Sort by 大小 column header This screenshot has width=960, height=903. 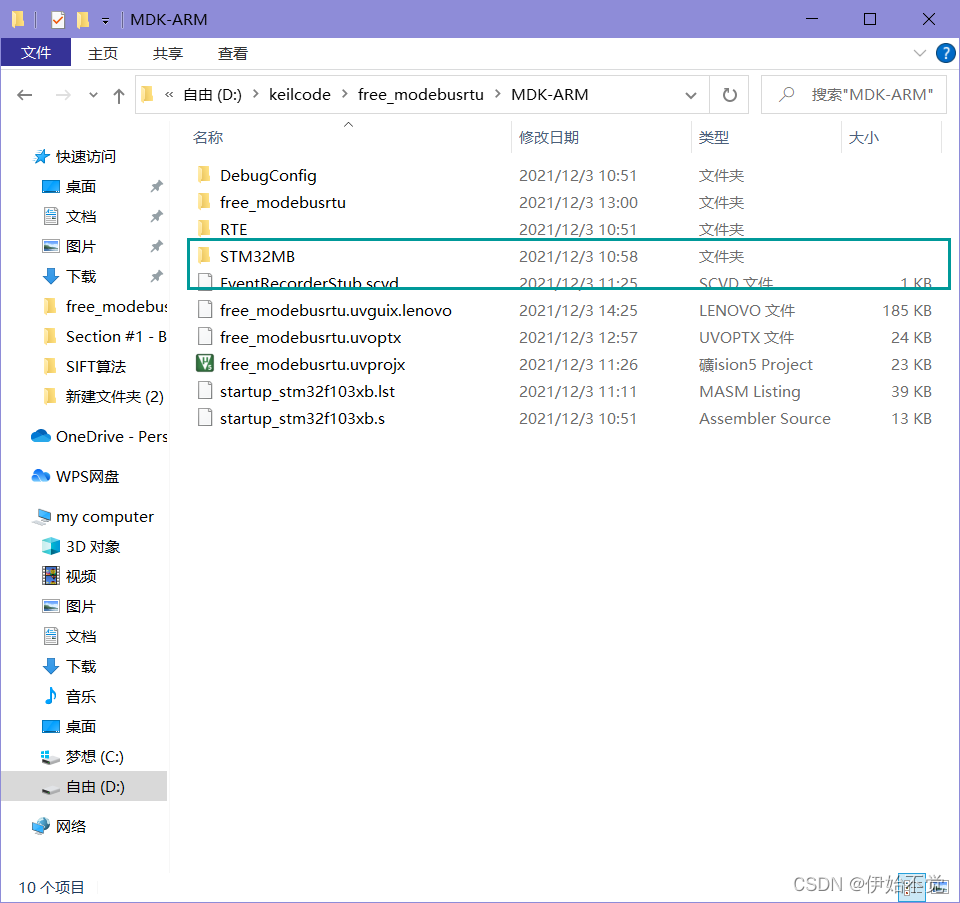point(863,137)
